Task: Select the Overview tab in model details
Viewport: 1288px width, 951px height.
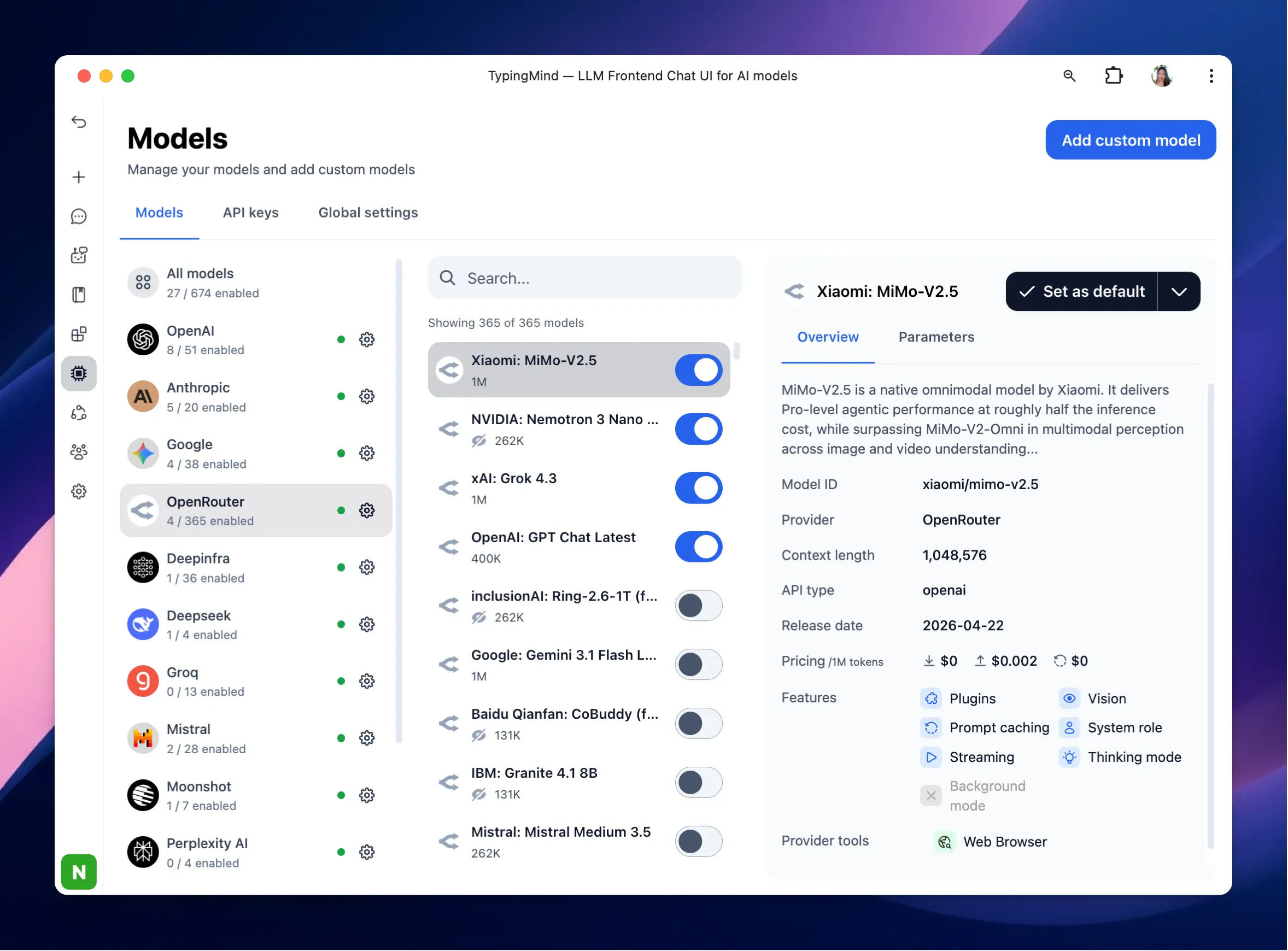Action: coord(828,337)
